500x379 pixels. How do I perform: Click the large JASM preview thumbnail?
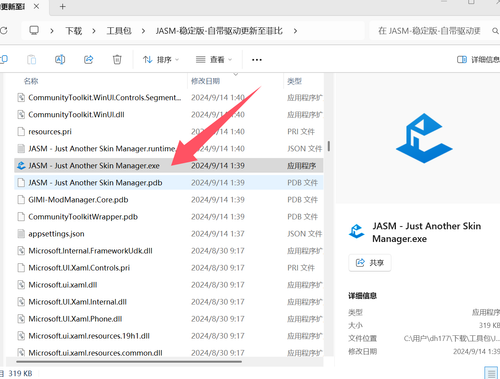tap(424, 138)
